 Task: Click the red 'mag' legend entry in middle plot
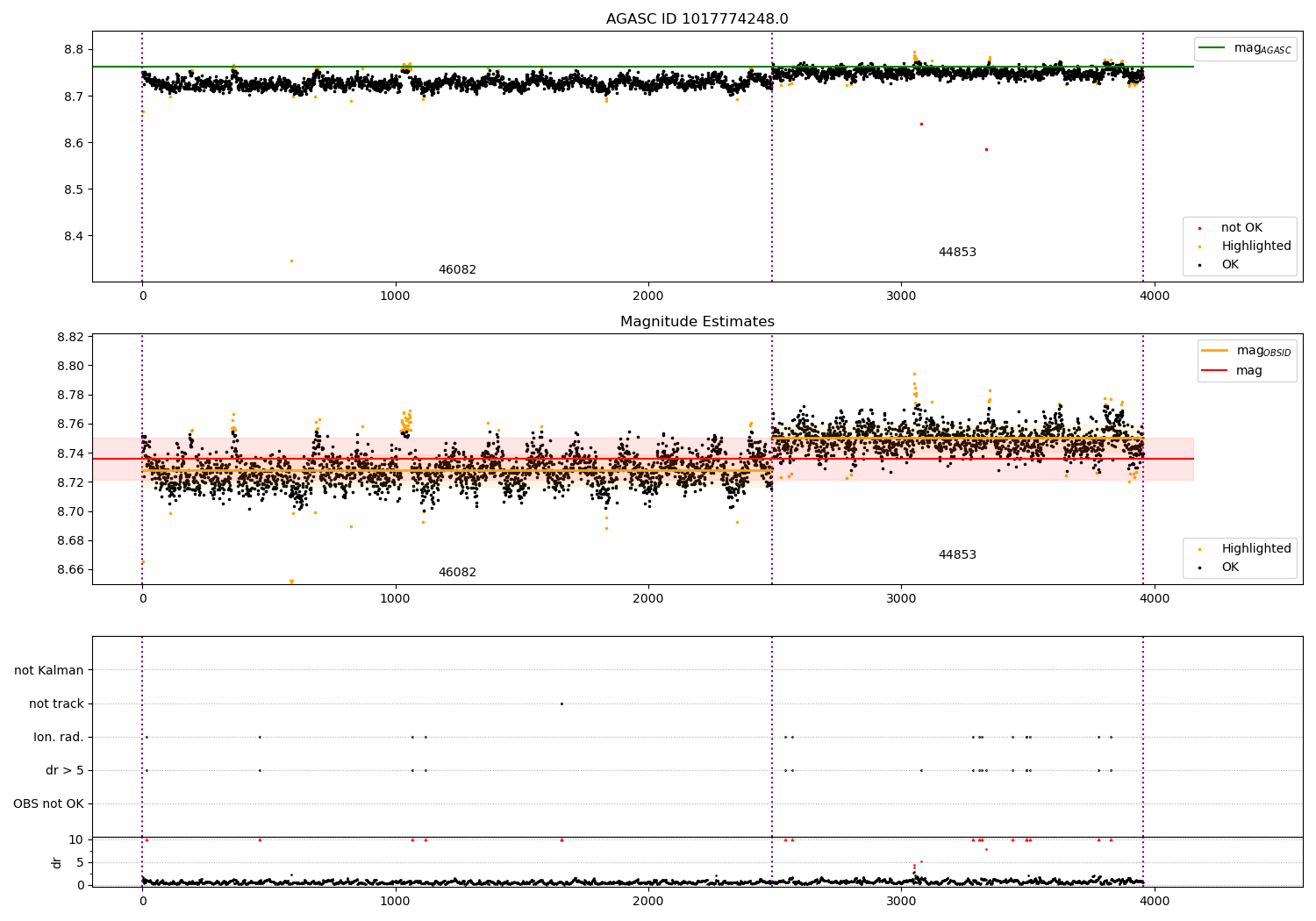click(1232, 371)
